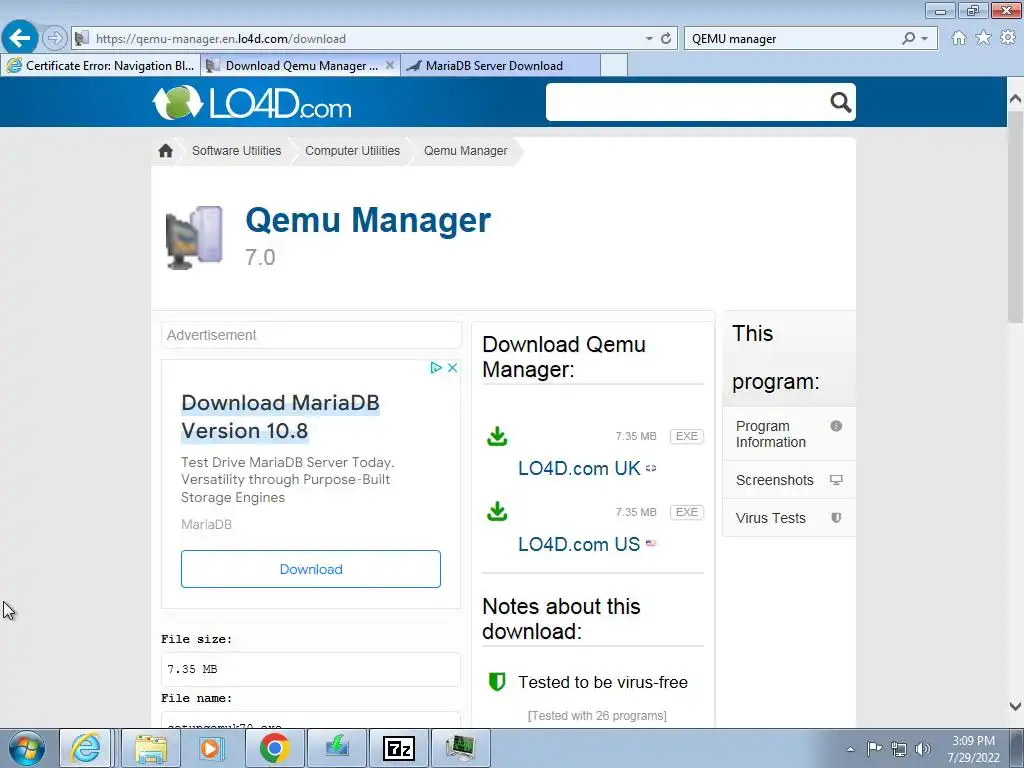Open a new blank tab
The width and height of the screenshot is (1024, 768).
click(614, 65)
